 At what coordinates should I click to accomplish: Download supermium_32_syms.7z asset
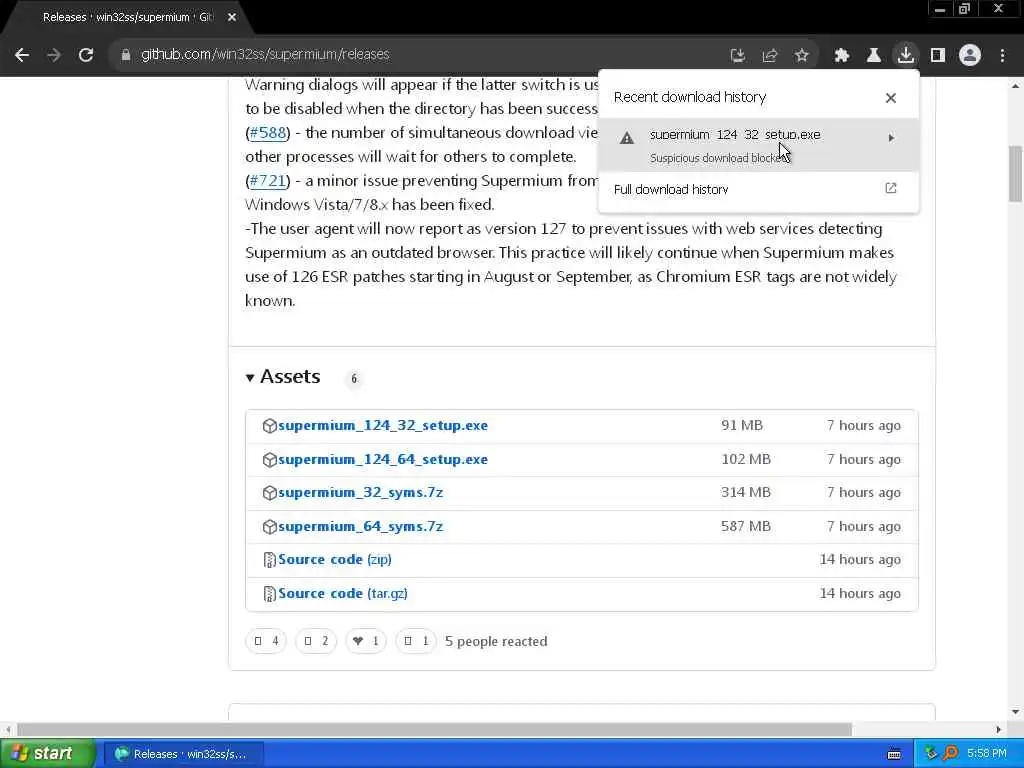(x=360, y=492)
